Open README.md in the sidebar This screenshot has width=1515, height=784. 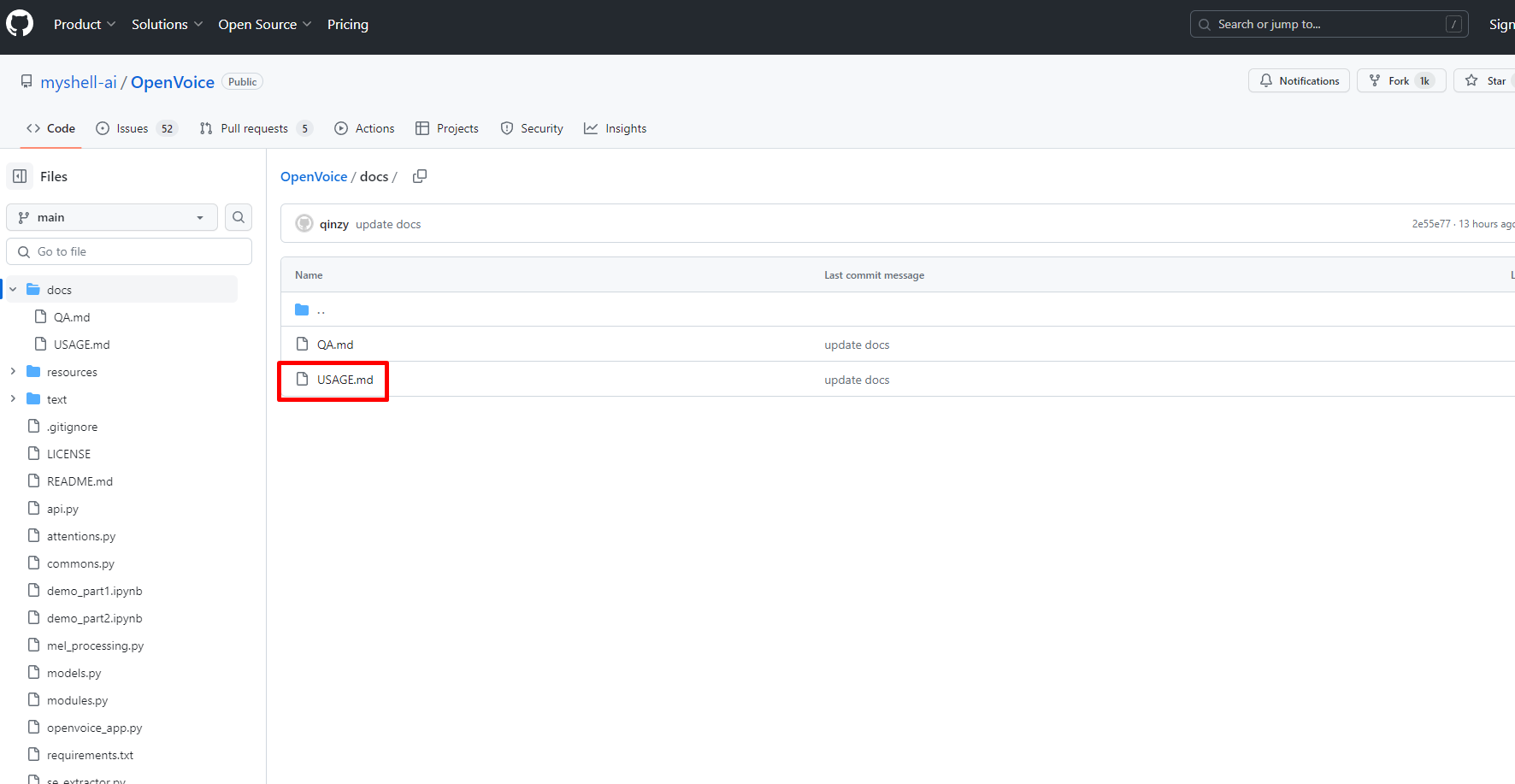pyautogui.click(x=80, y=481)
